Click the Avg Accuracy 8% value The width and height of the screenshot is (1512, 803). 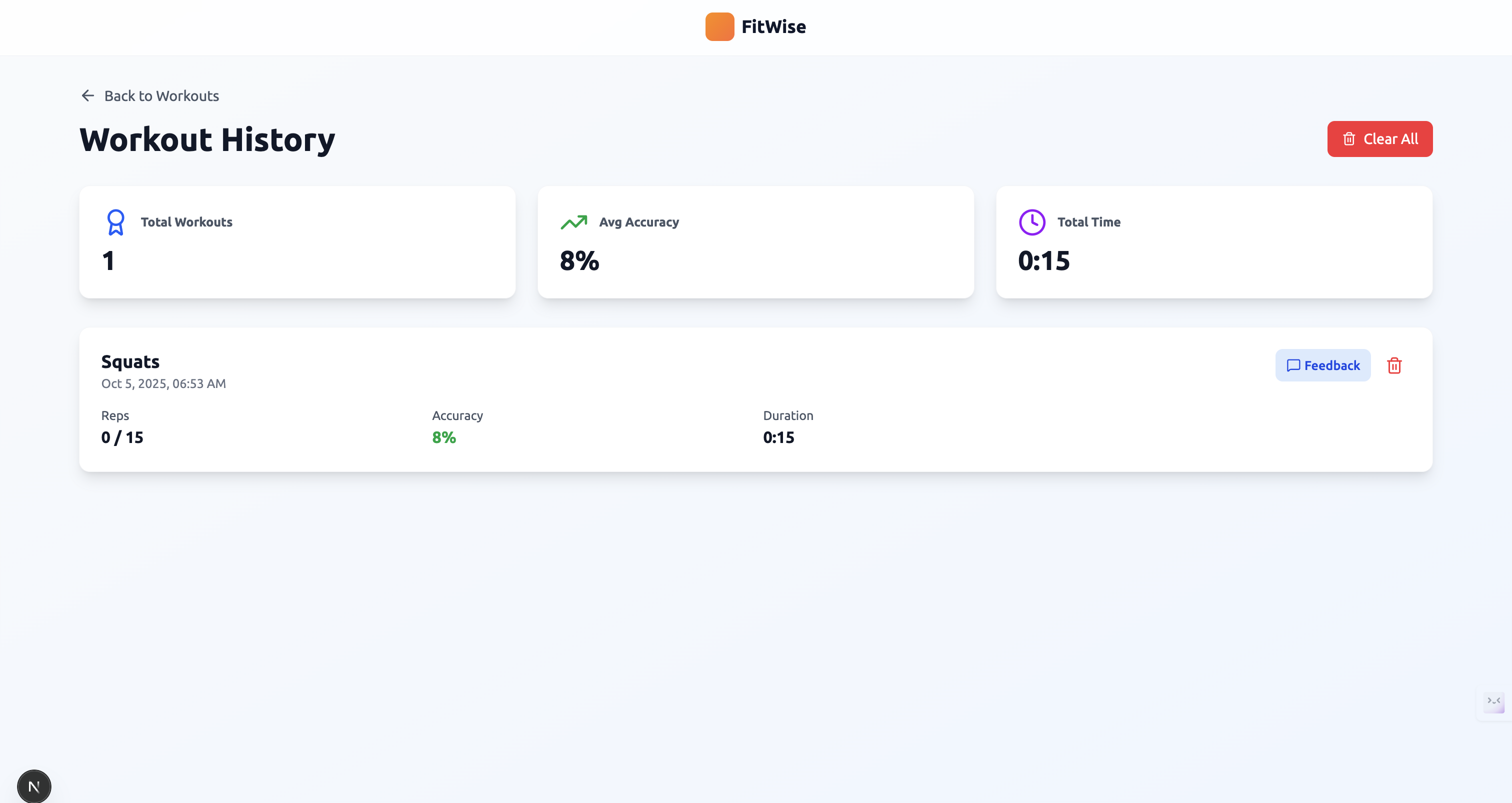(579, 260)
